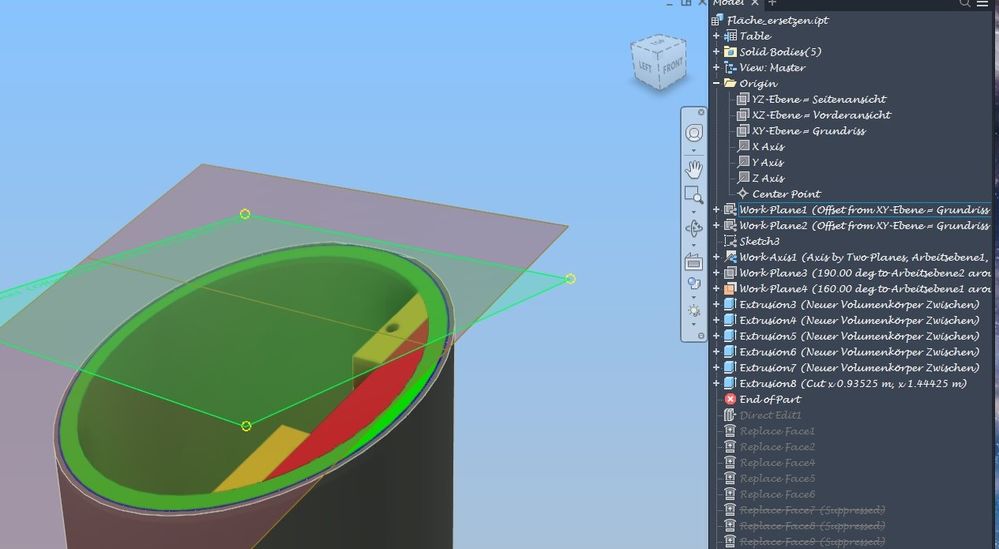The height and width of the screenshot is (549, 999).
Task: Click the LEFT face of the ViewCube
Action: pyautogui.click(x=646, y=66)
